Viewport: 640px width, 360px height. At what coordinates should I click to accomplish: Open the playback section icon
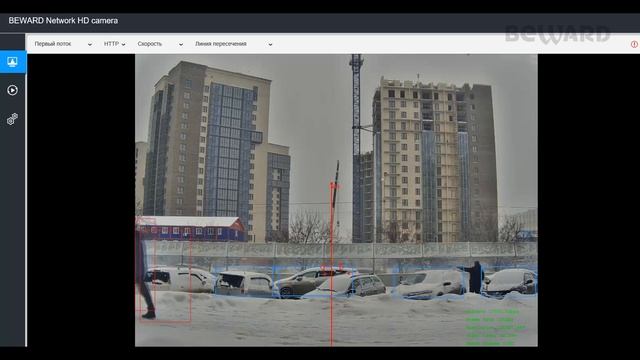click(12, 90)
